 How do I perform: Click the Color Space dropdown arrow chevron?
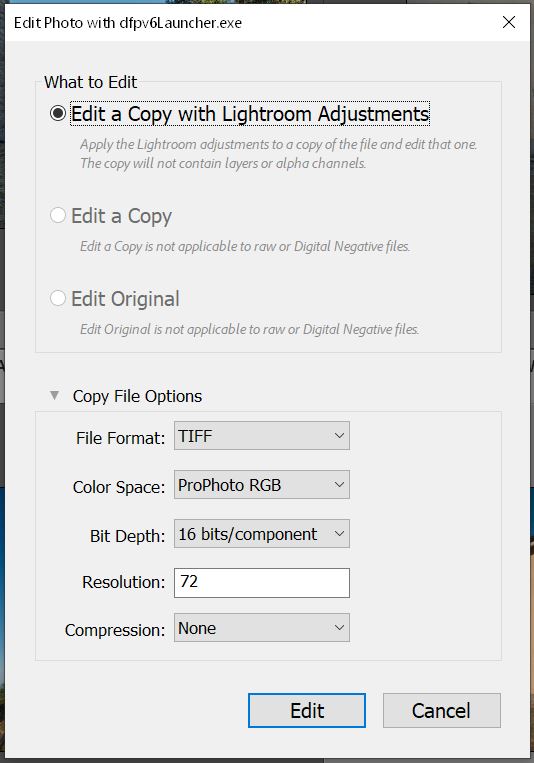[x=339, y=485]
